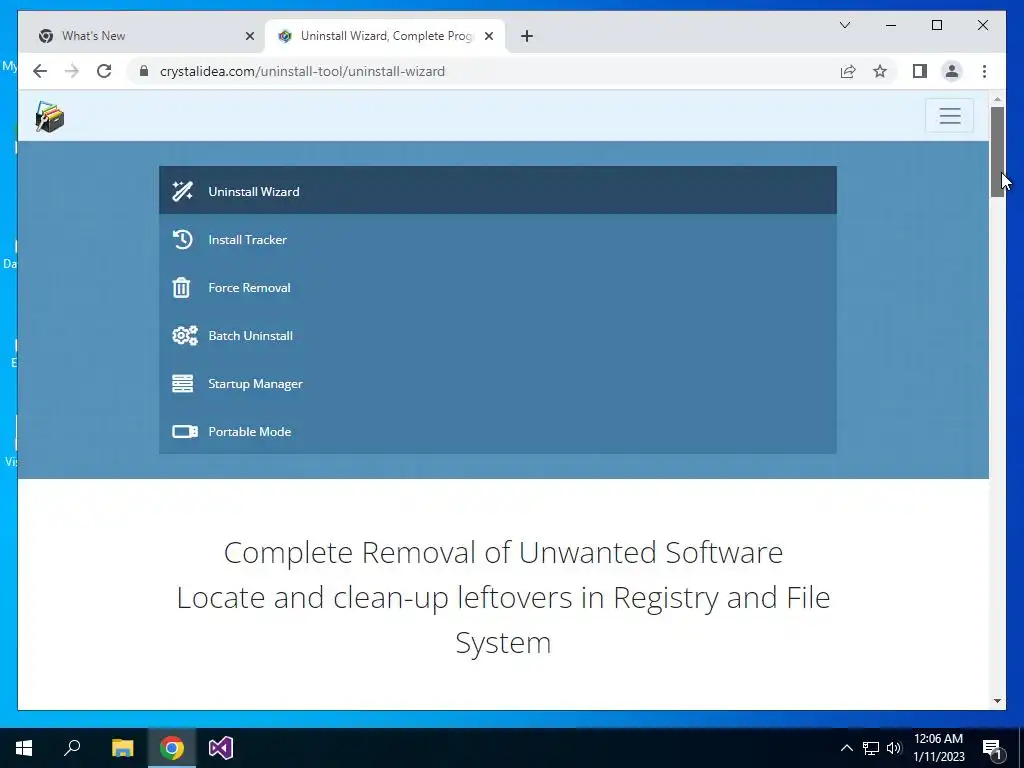1024x768 pixels.
Task: Open the tab search chevron
Action: pyautogui.click(x=845, y=25)
